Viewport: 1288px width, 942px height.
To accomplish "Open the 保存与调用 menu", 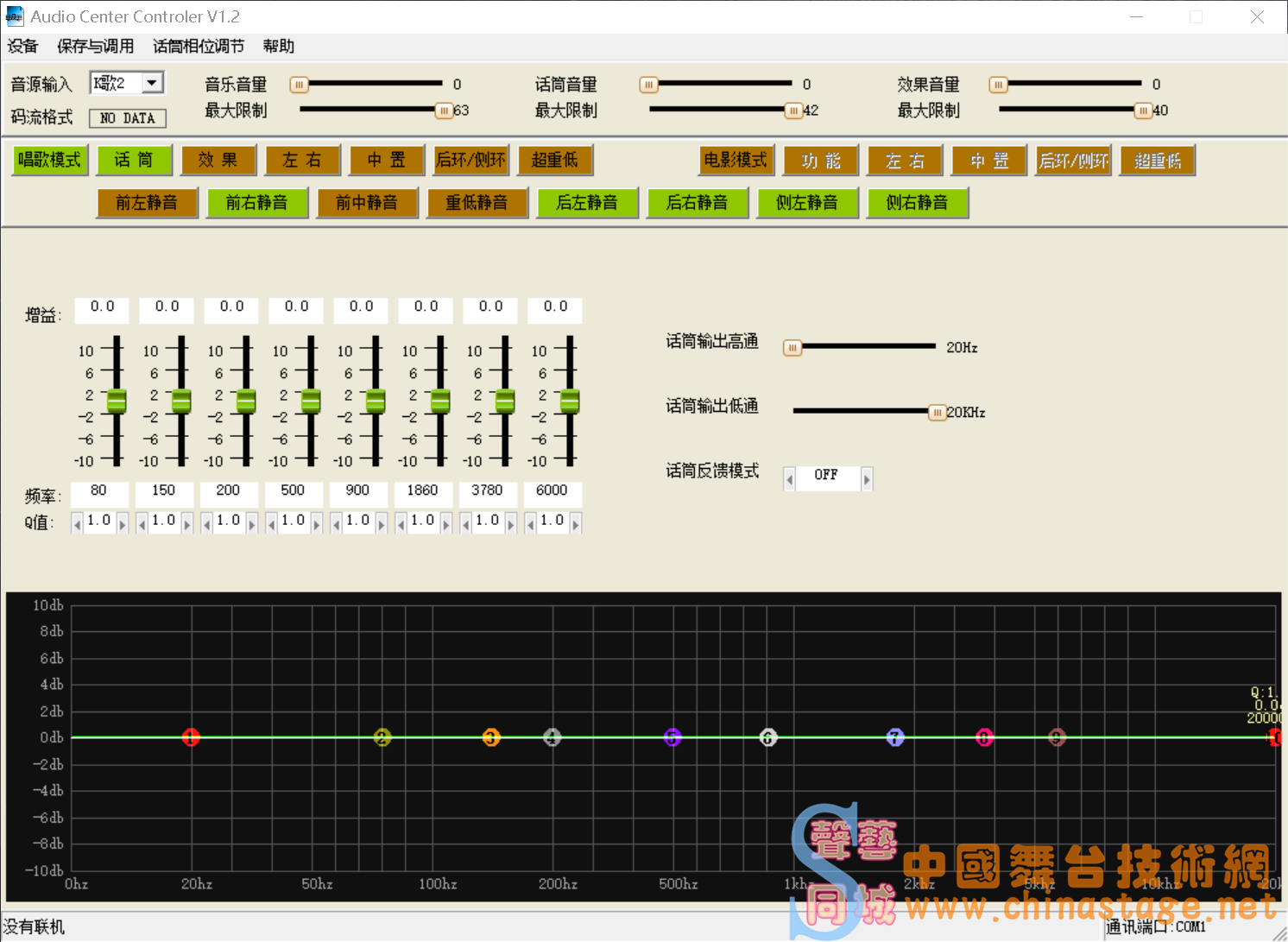I will (x=96, y=46).
